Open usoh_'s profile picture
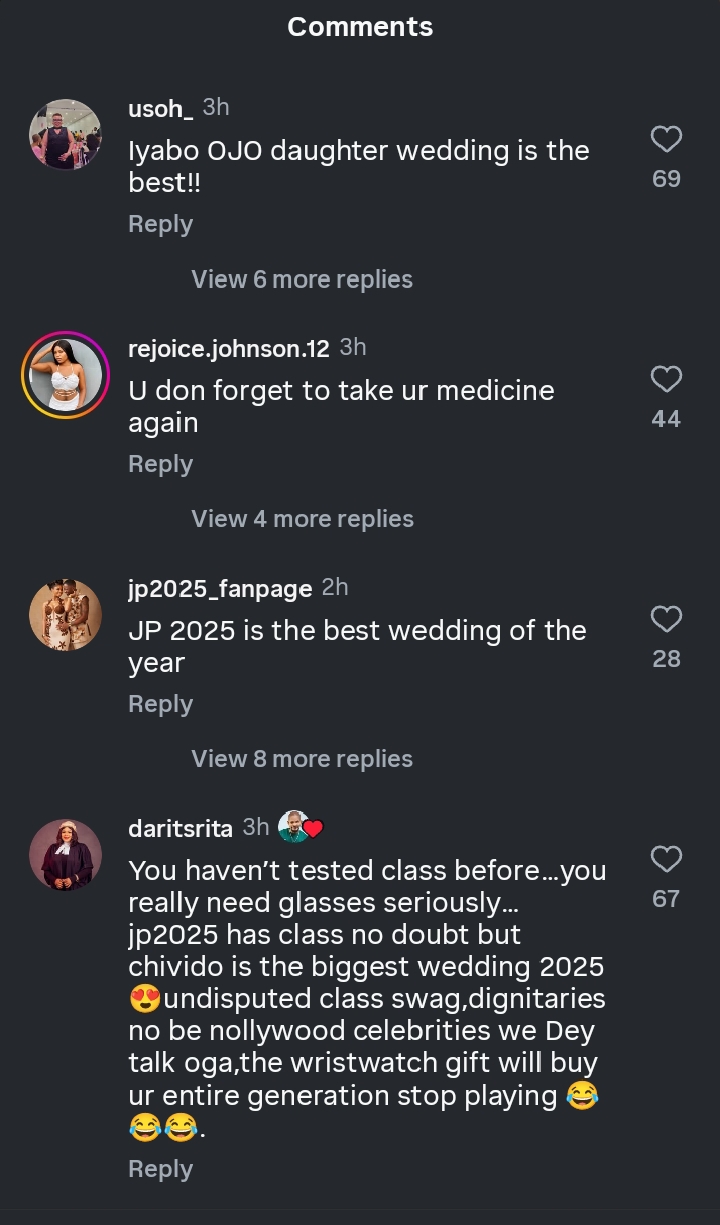The width and height of the screenshot is (720, 1225). 65,135
